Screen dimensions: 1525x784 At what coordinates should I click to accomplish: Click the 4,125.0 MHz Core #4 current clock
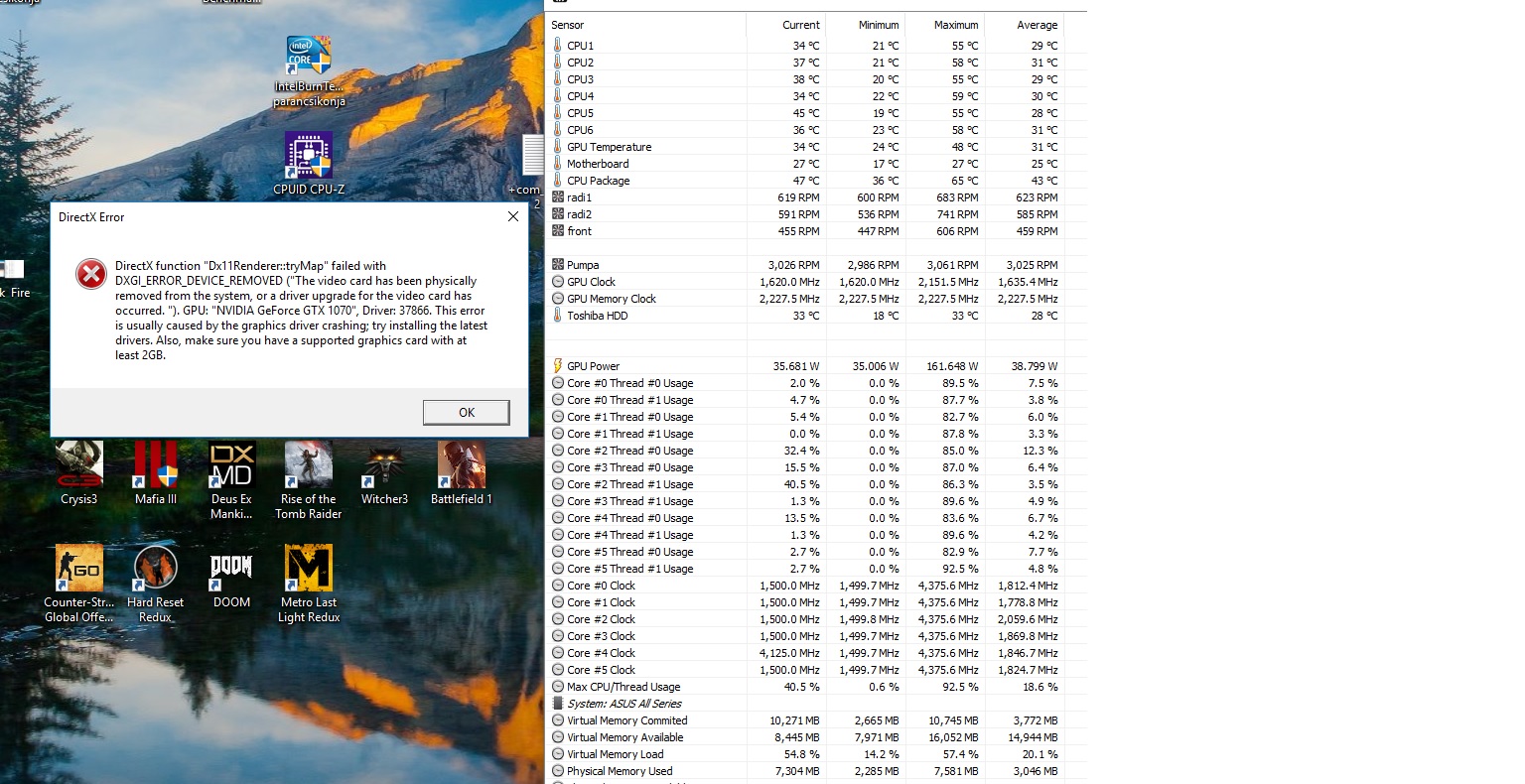[x=790, y=653]
